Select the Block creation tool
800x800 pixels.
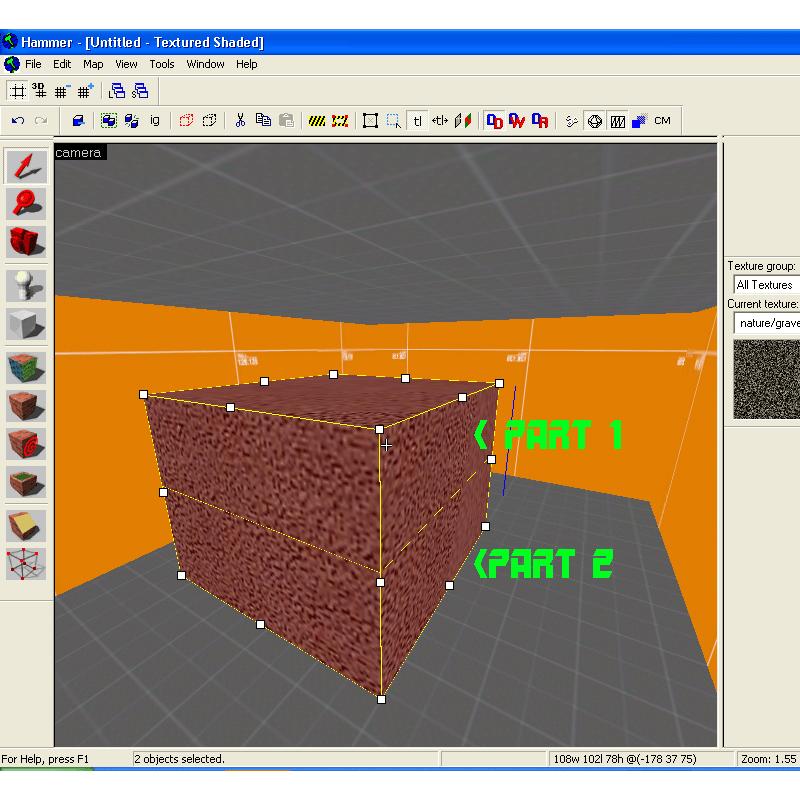pos(26,324)
